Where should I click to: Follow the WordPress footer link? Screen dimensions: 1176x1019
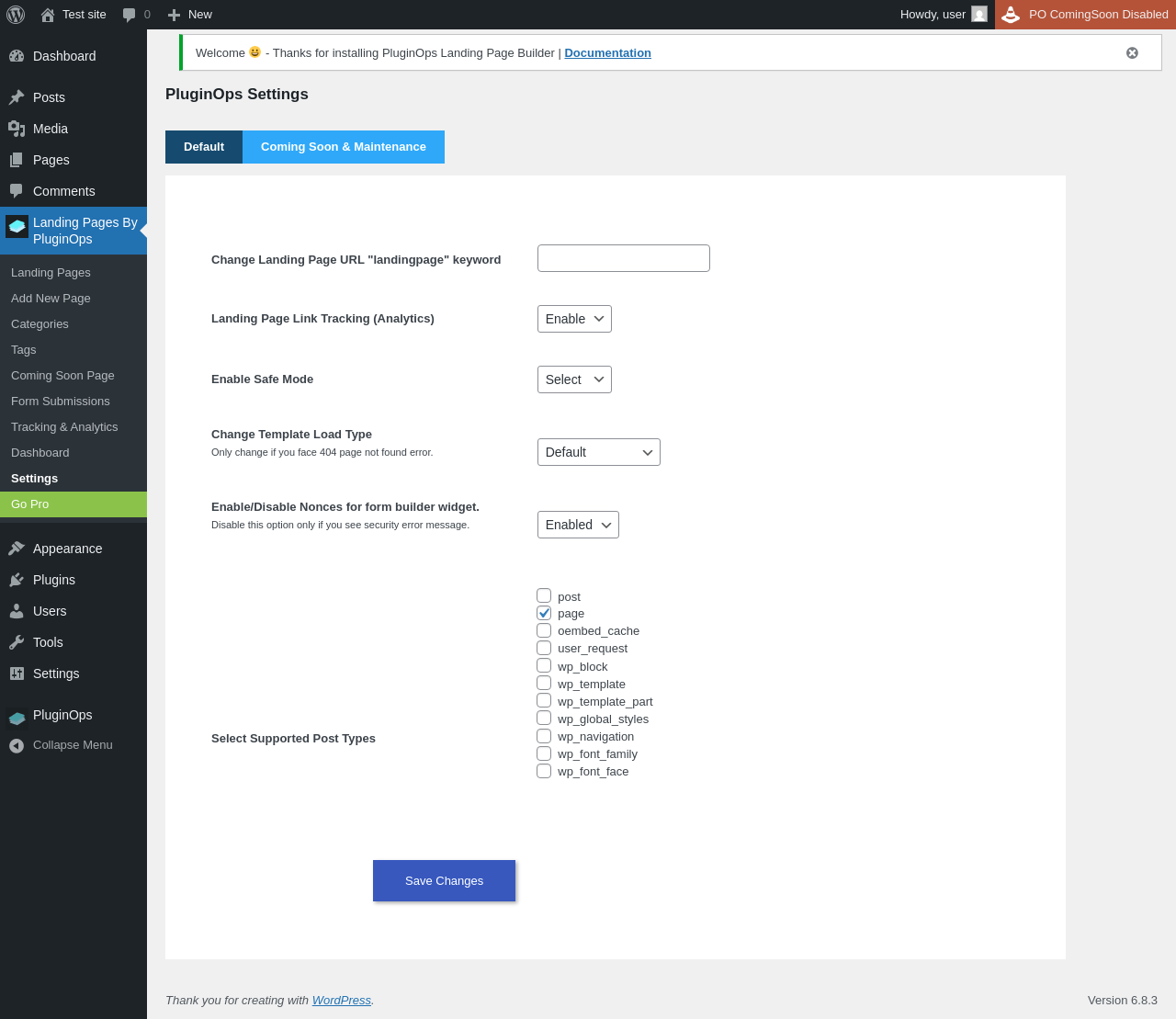pyautogui.click(x=342, y=1001)
